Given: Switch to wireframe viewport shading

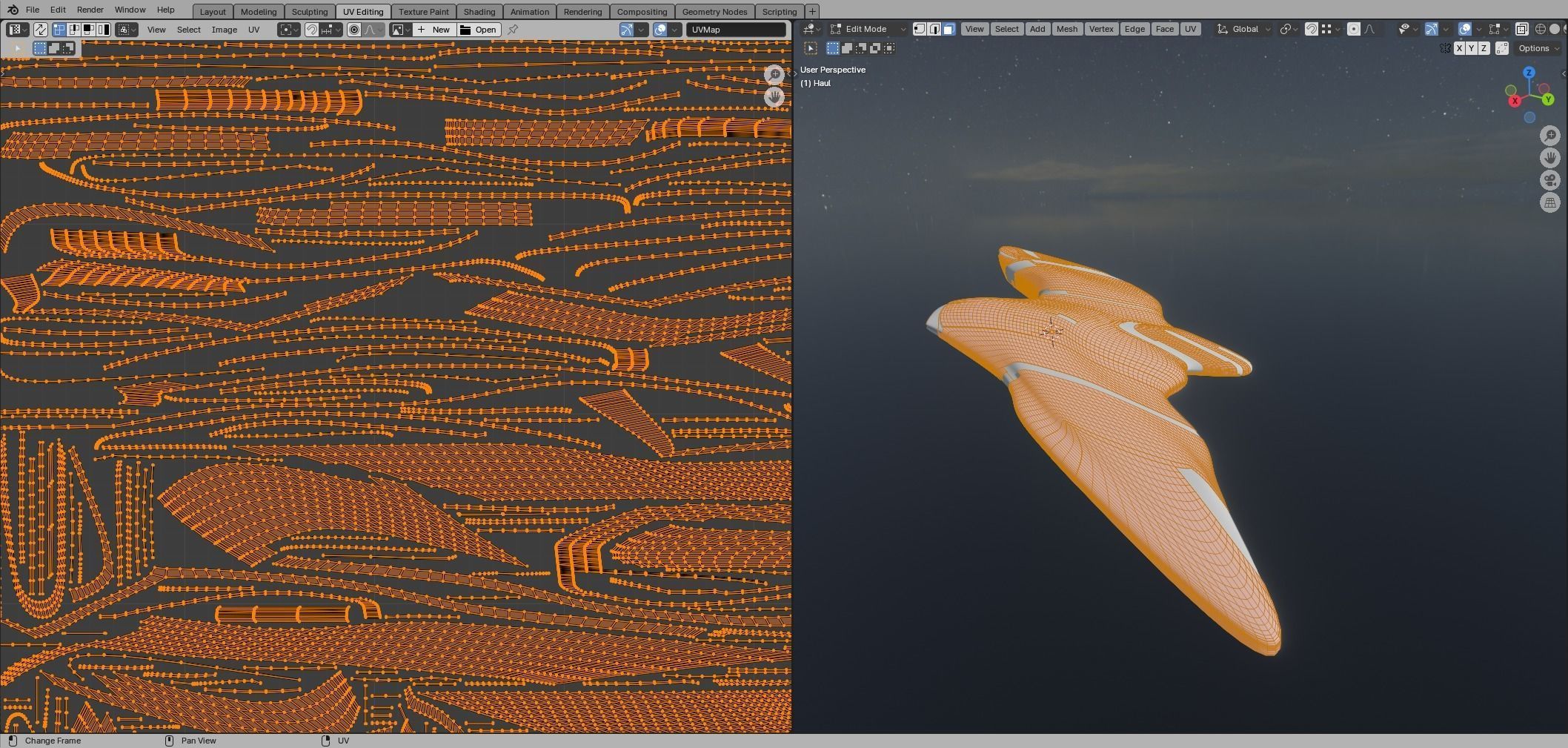Looking at the screenshot, I should (1541, 29).
